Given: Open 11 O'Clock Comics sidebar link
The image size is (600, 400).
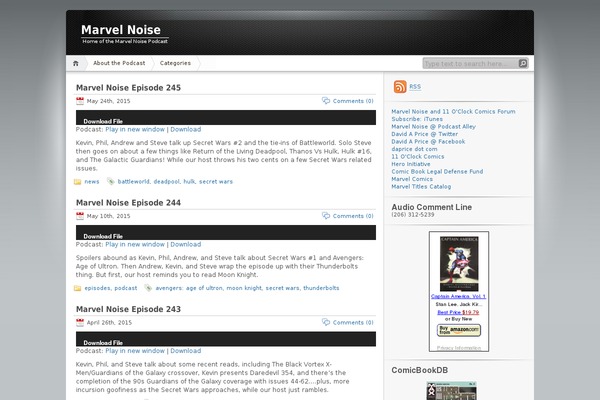Looking at the screenshot, I should coord(417,157).
